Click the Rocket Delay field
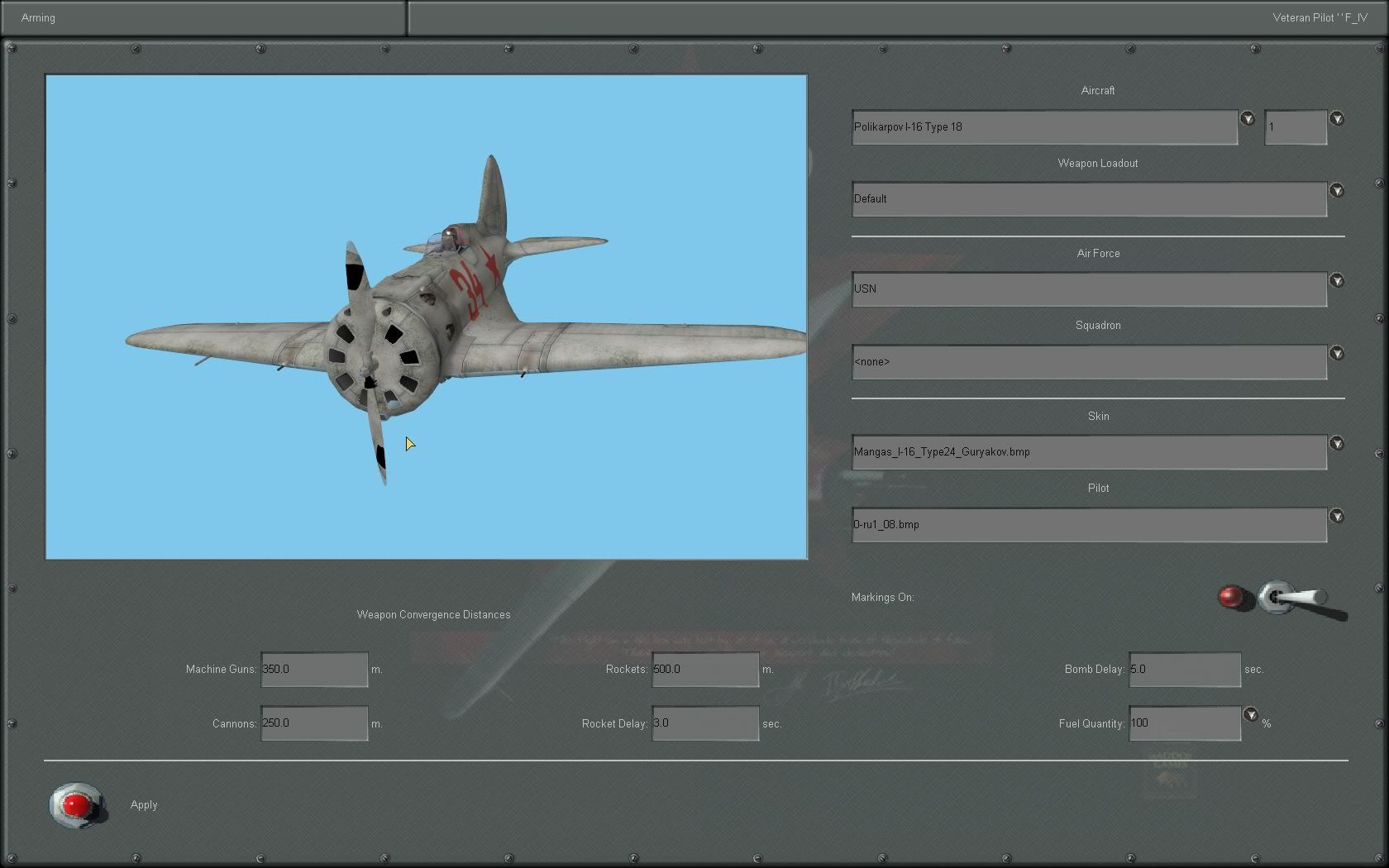 pyautogui.click(x=705, y=723)
